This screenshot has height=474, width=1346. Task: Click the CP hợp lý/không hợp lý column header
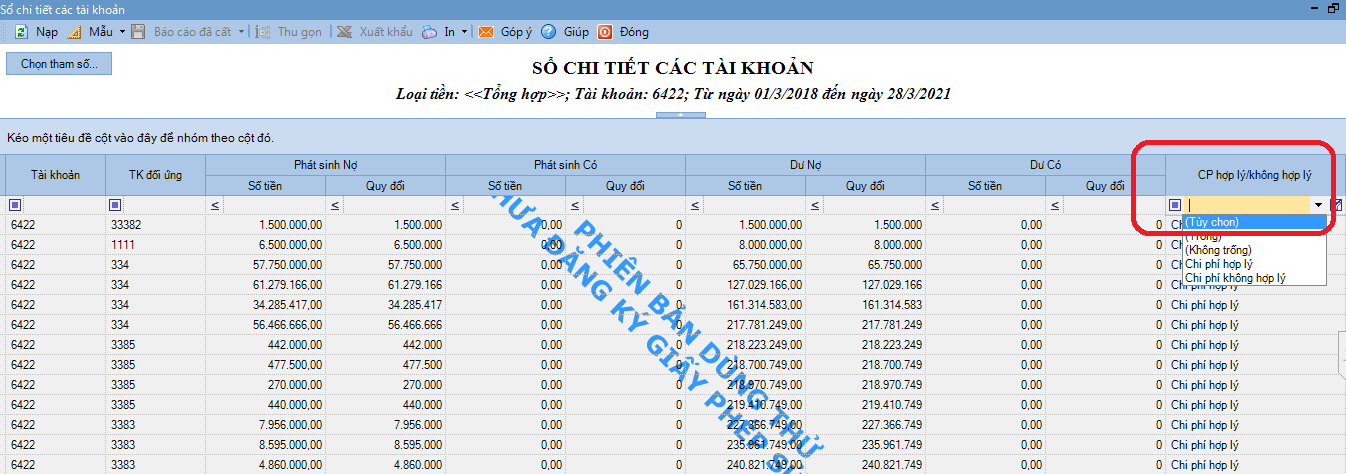coord(1254,175)
